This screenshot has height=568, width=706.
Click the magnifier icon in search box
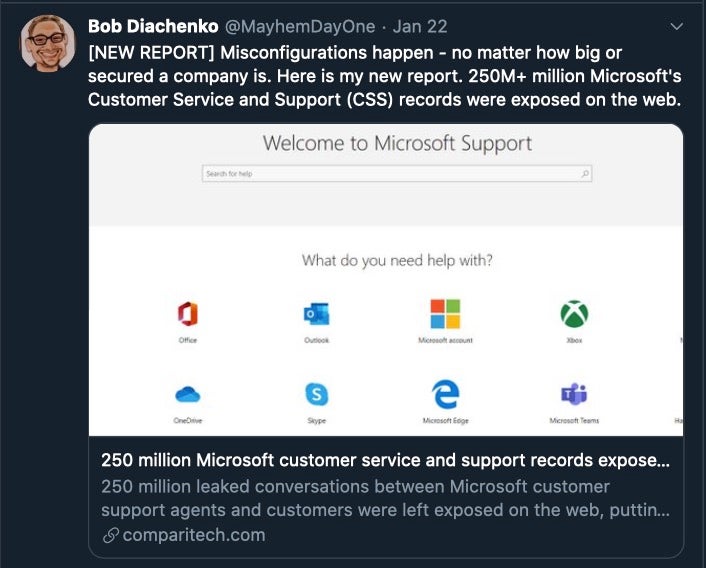(585, 174)
